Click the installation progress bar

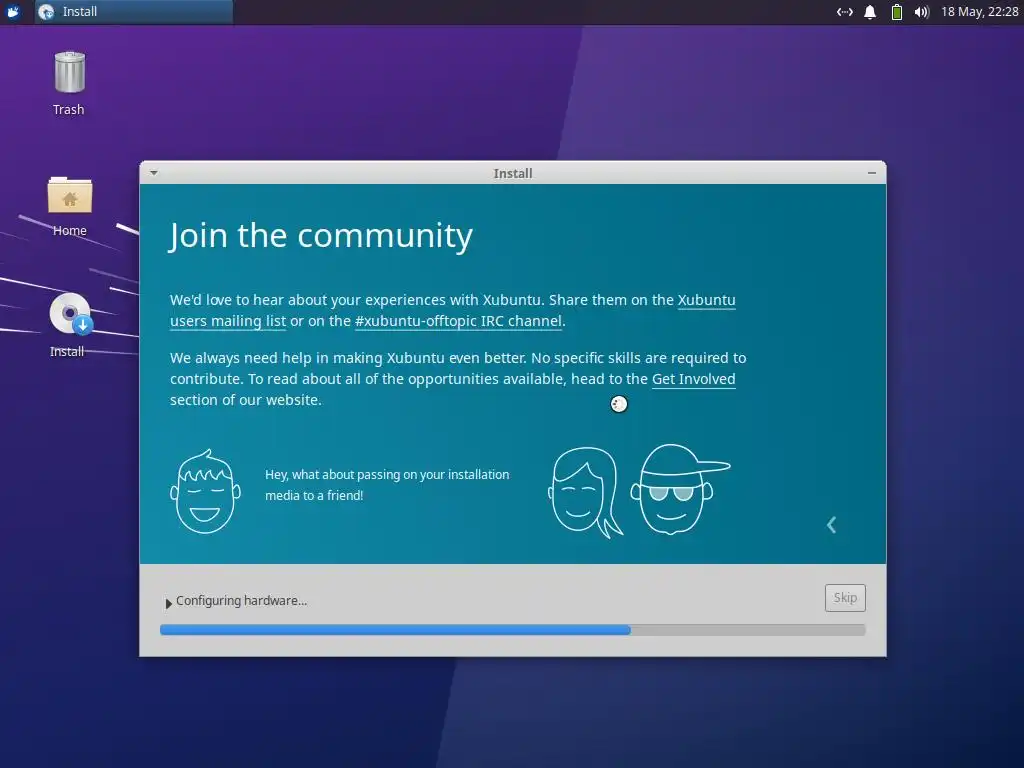tap(513, 630)
